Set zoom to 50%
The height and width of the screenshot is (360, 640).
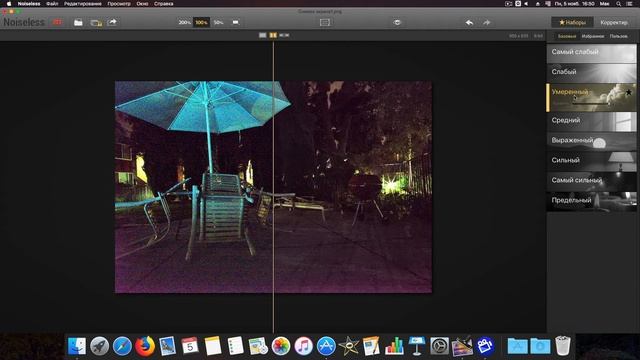pos(218,22)
